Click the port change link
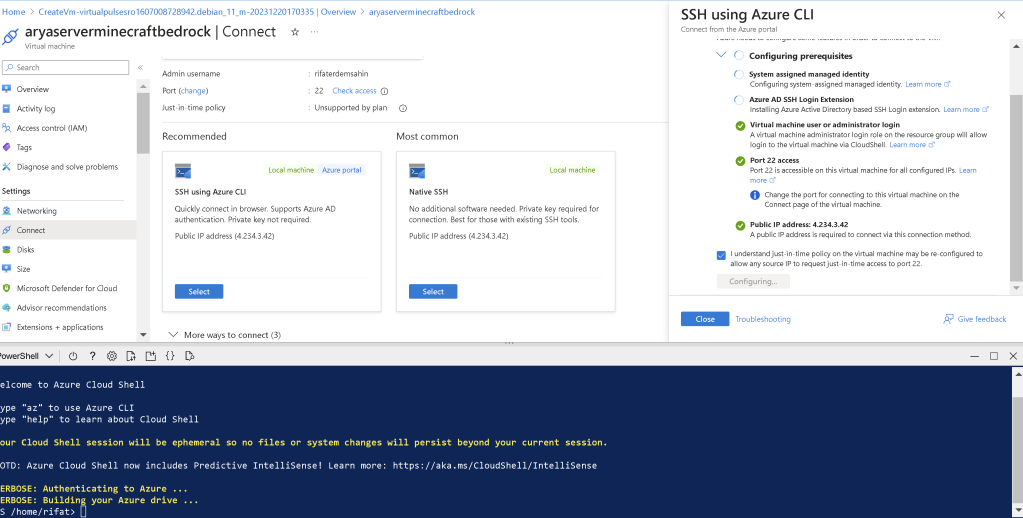This screenshot has height=518, width=1023. pos(192,91)
